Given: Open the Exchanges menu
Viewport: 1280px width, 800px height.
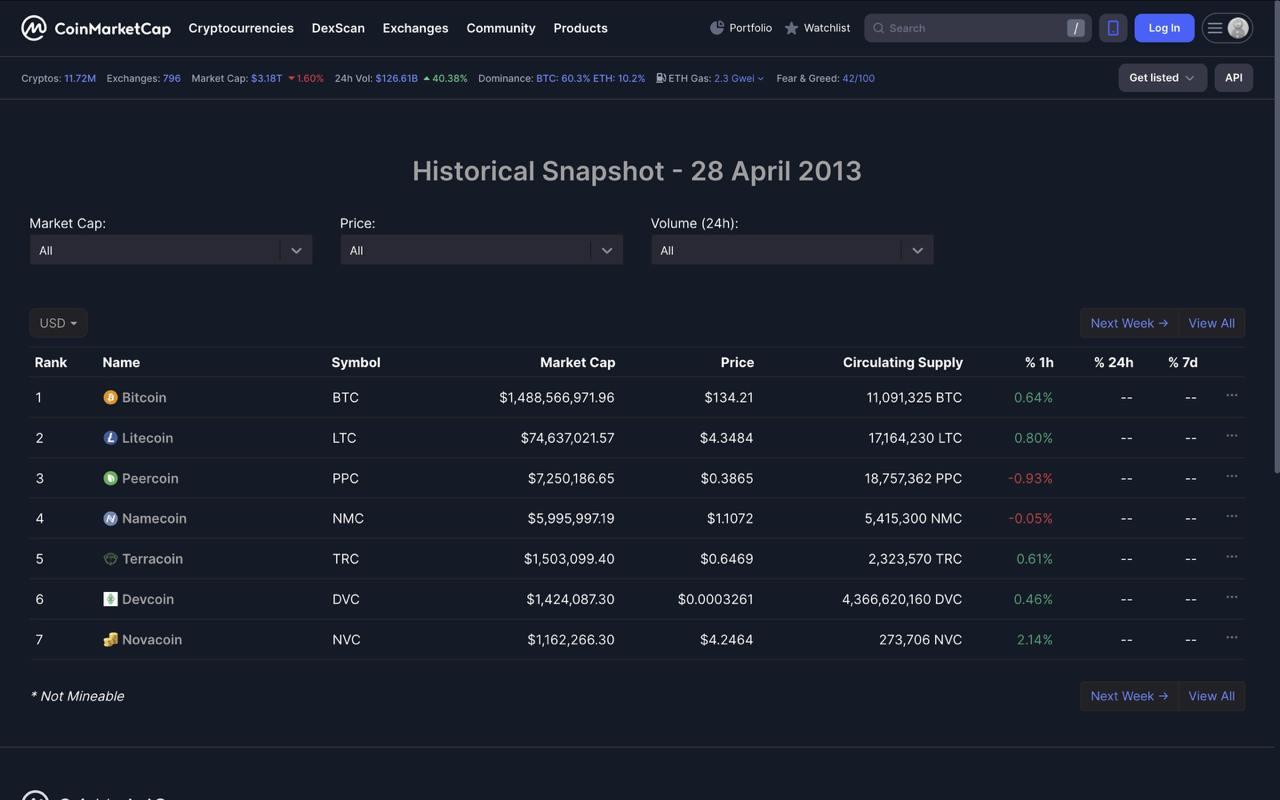Looking at the screenshot, I should (x=415, y=28).
